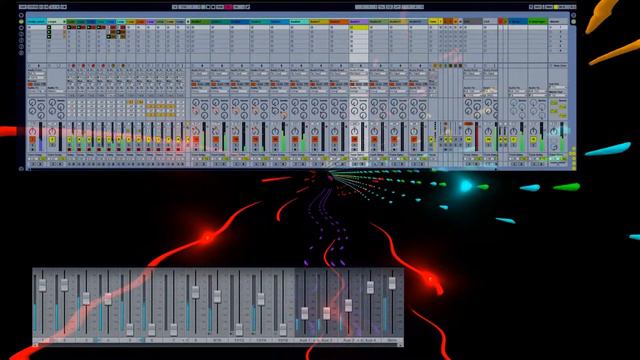
Task: Select the Master track header
Action: (x=558, y=21)
